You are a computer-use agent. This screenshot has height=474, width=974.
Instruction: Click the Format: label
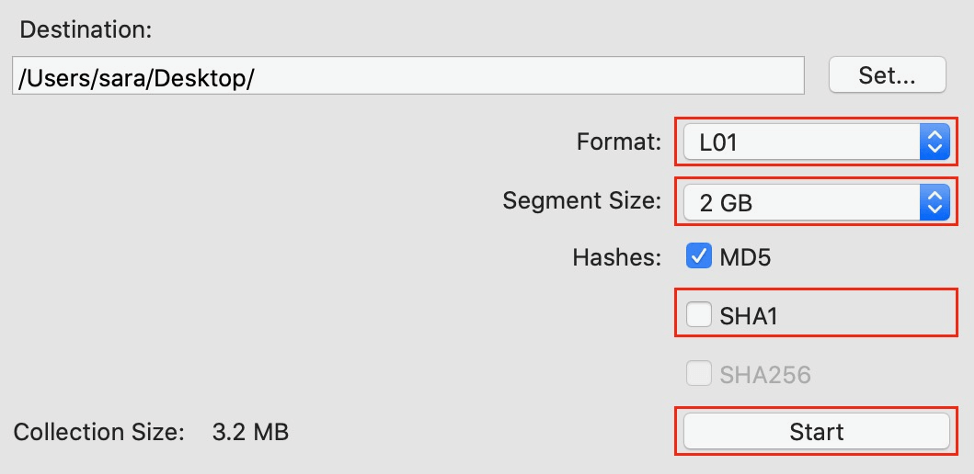point(619,143)
